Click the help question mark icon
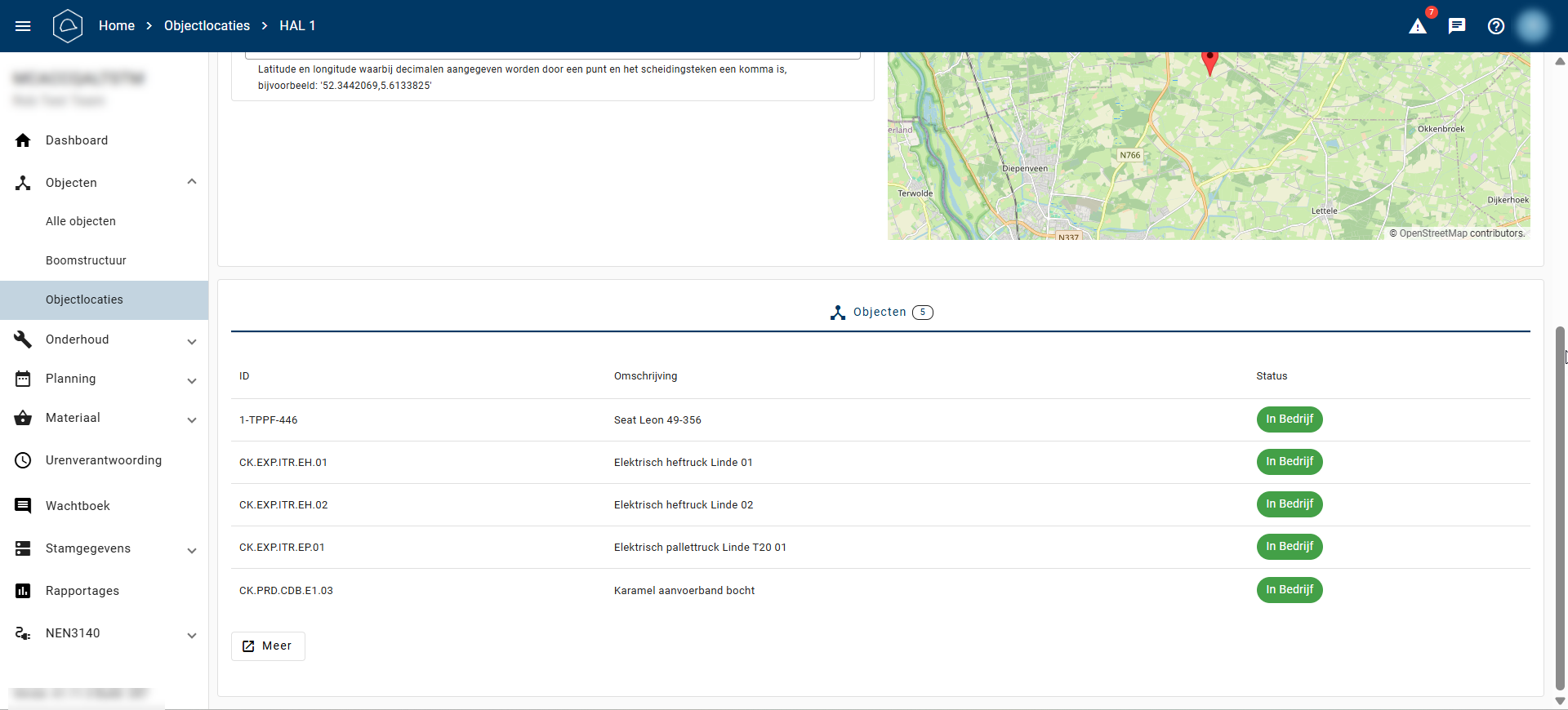 [x=1496, y=26]
